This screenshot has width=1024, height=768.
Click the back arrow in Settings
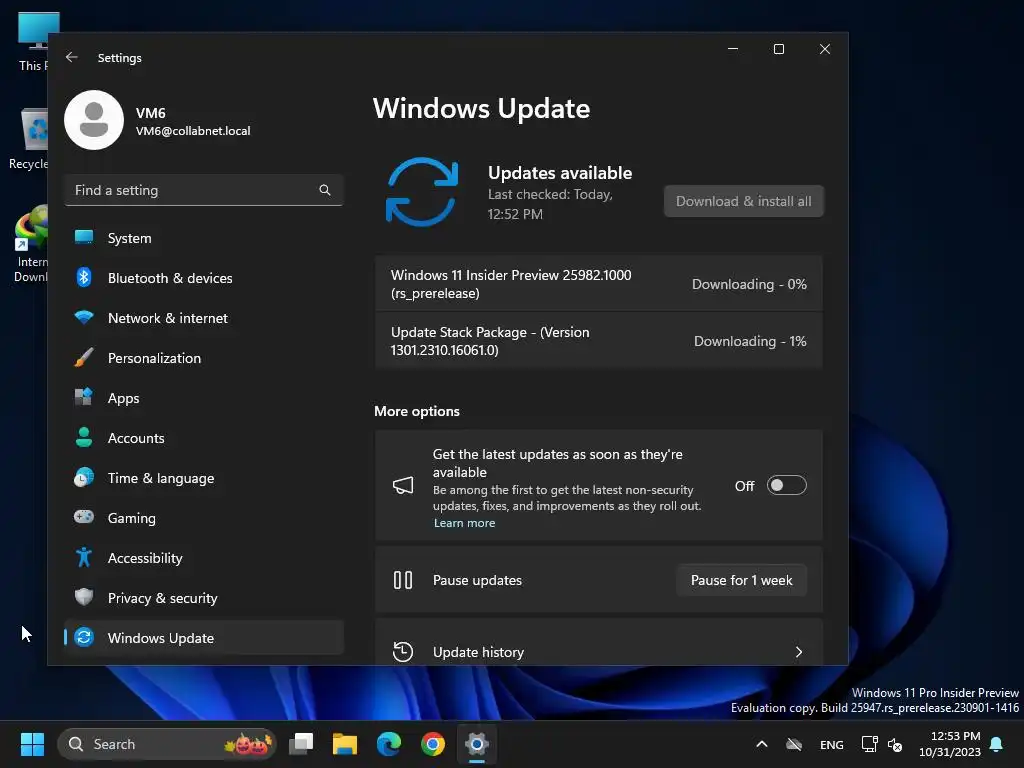pyautogui.click(x=72, y=57)
